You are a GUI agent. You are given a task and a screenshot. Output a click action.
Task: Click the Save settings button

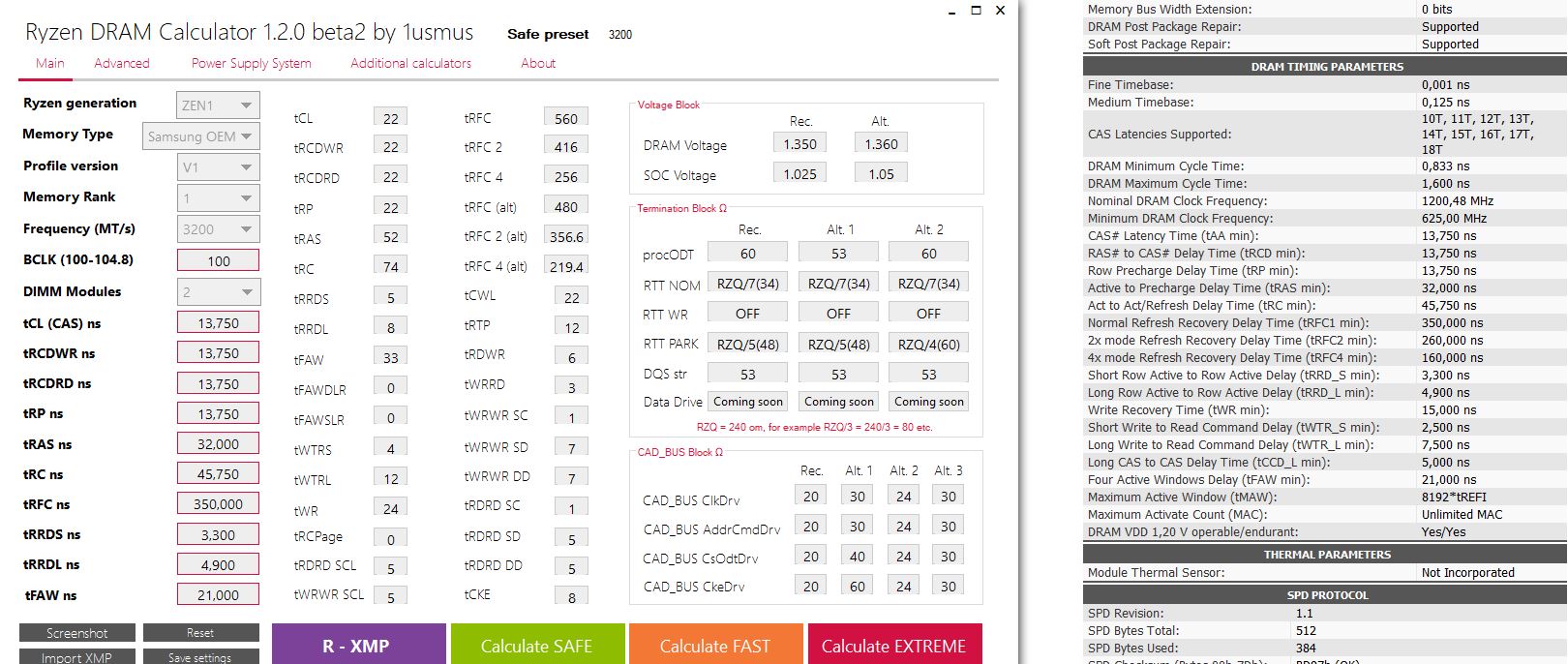[200, 656]
